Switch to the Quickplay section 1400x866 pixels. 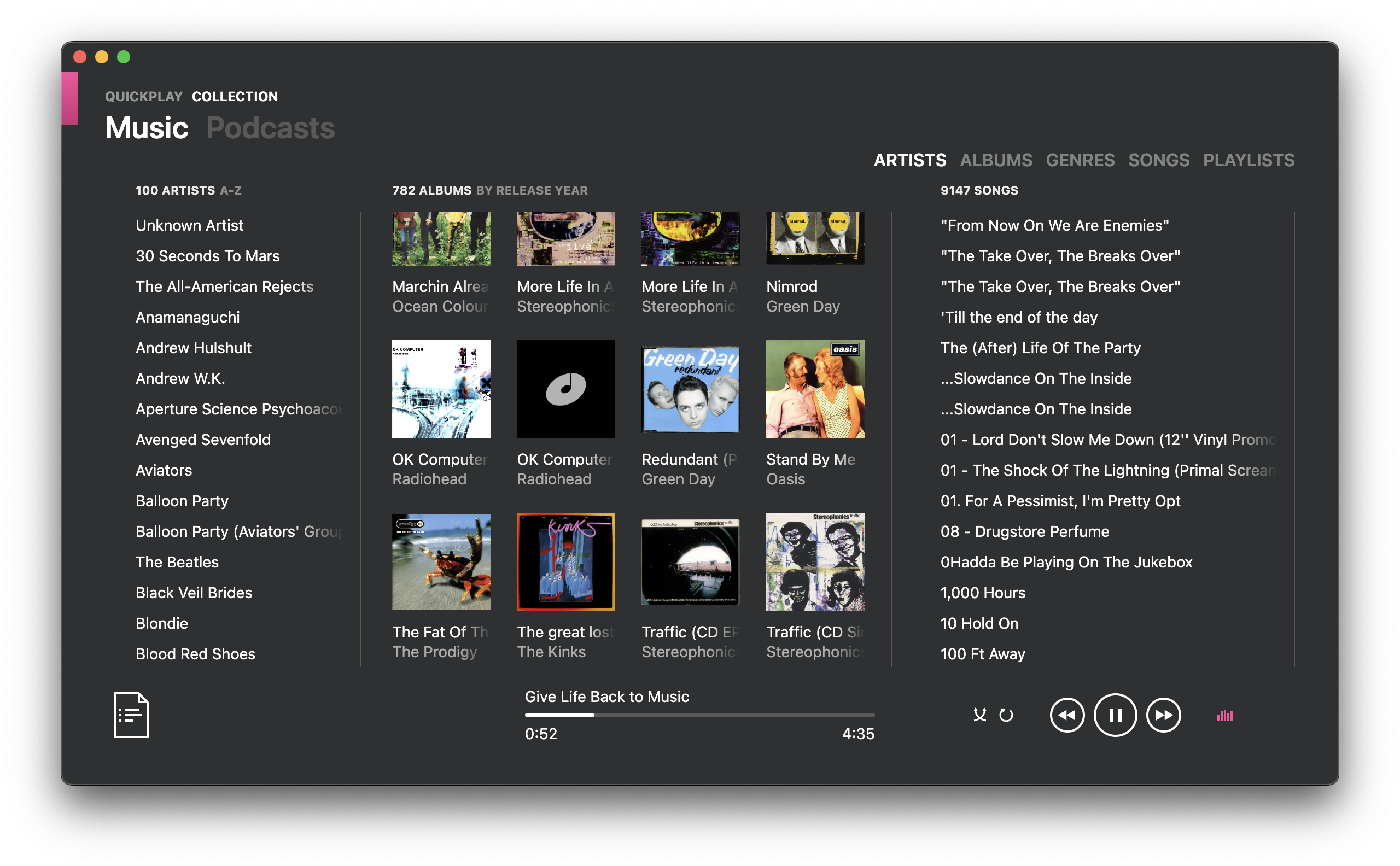coord(144,96)
